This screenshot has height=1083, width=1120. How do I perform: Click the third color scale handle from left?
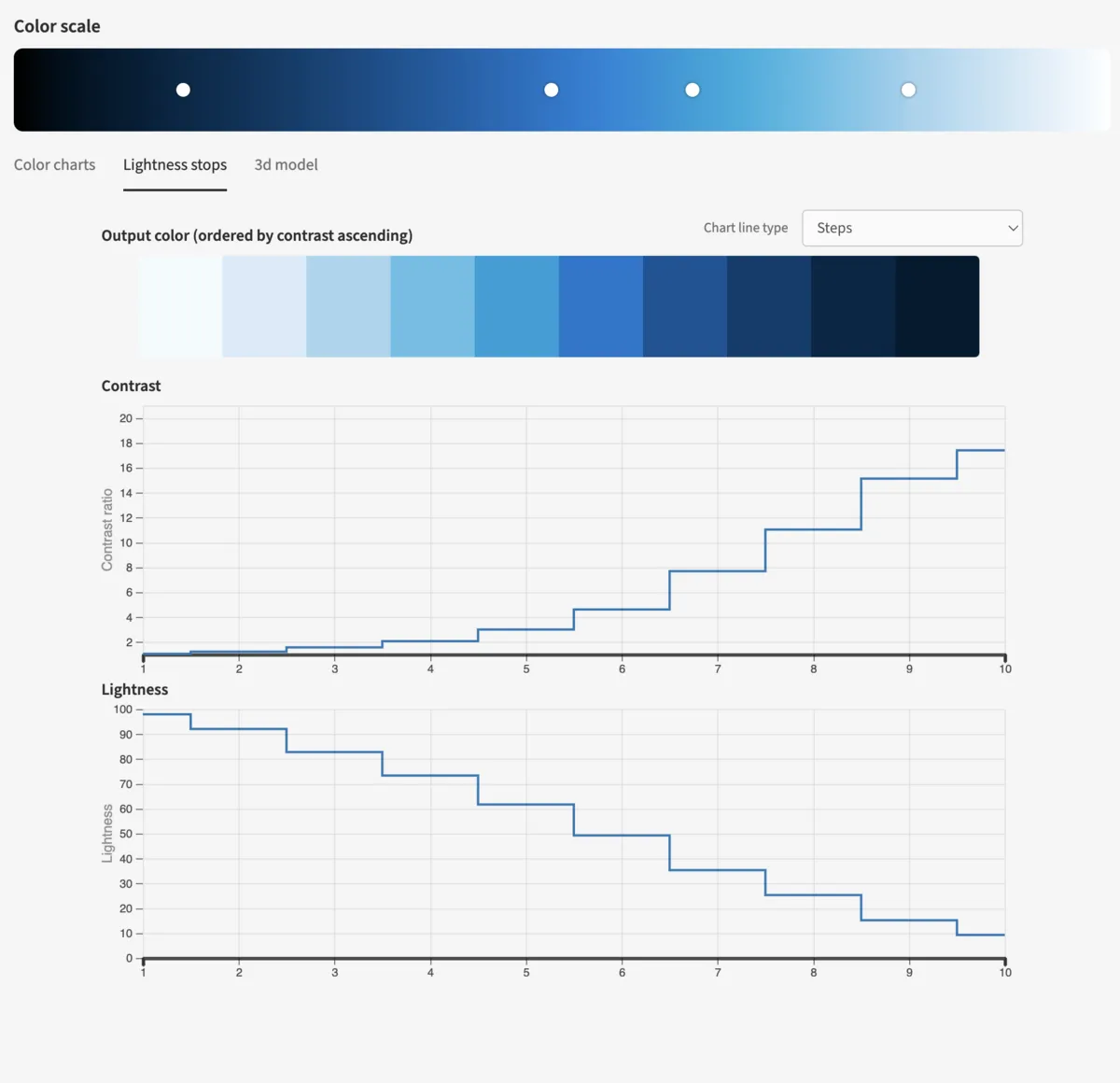pyautogui.click(x=693, y=90)
